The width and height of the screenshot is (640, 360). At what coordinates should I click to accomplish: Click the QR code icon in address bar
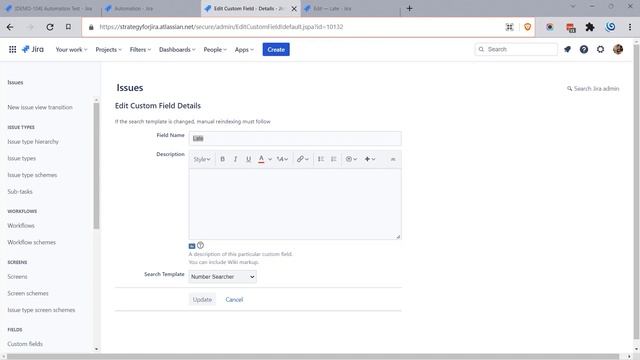[509, 27]
